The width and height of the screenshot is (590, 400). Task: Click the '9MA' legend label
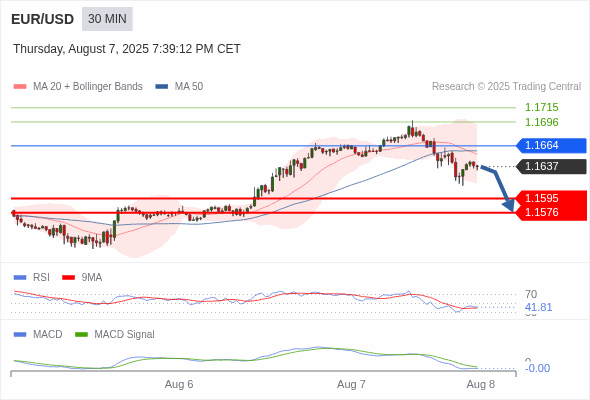[x=92, y=278]
